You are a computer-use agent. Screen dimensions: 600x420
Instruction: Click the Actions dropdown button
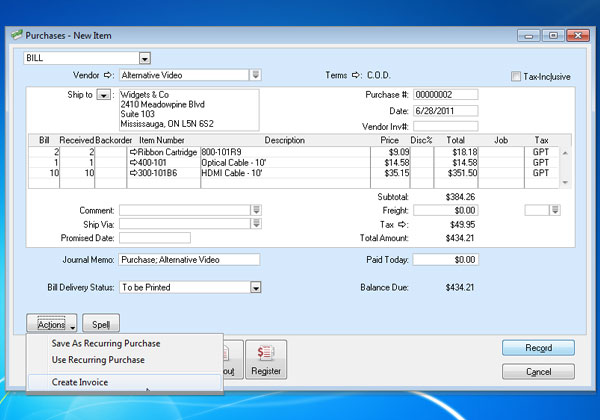click(52, 323)
